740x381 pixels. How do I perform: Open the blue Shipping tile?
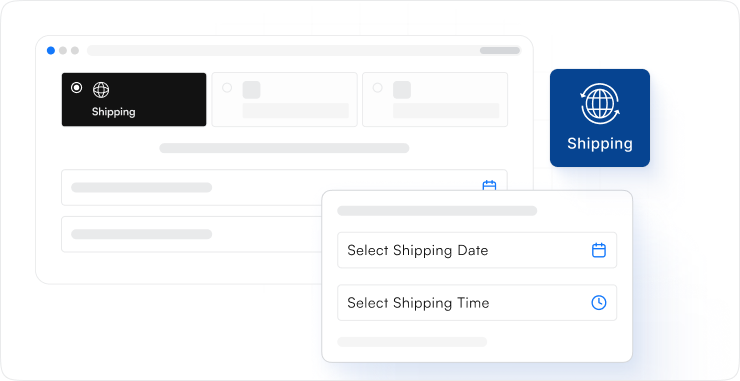tap(600, 118)
